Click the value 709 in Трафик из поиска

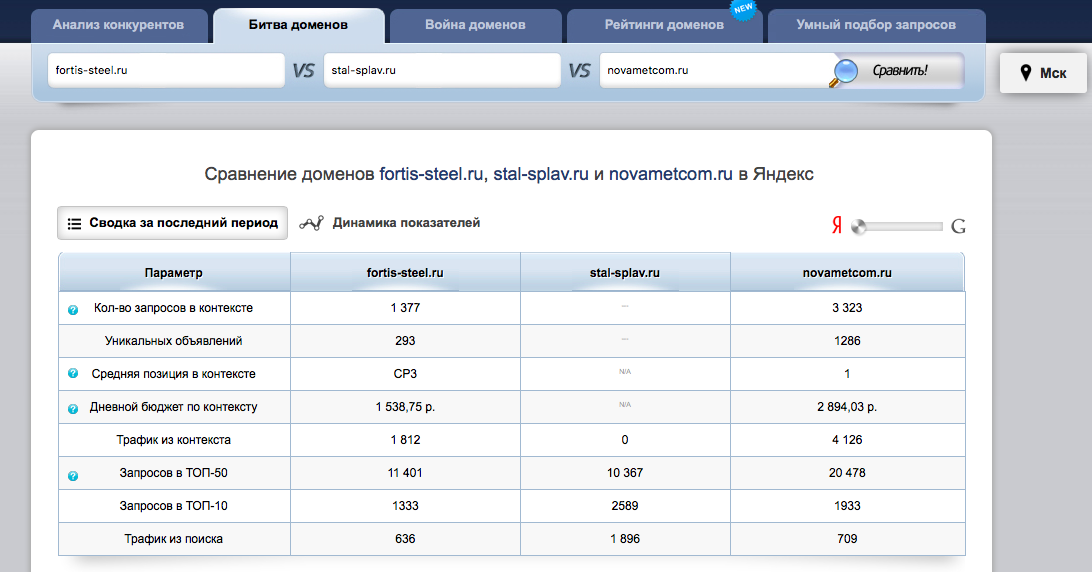(847, 539)
